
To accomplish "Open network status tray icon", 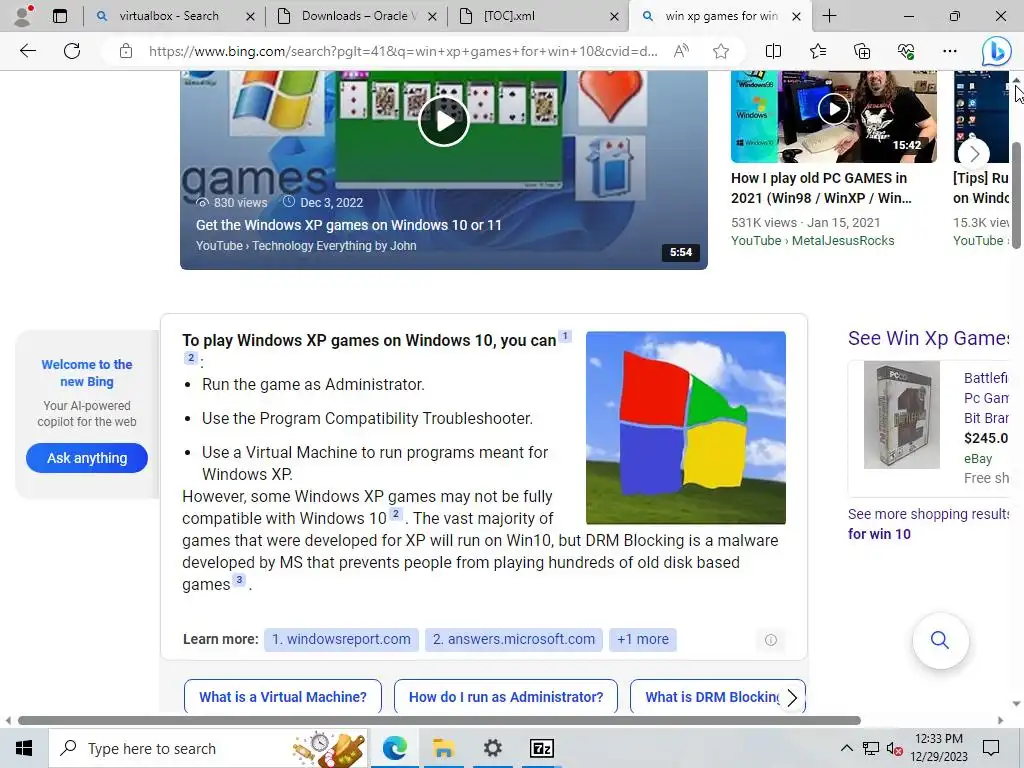I will [871, 748].
